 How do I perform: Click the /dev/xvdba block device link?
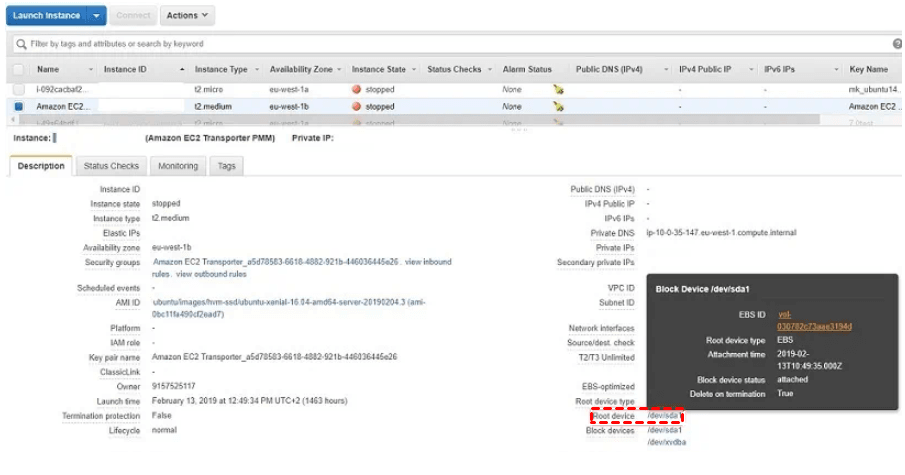point(667,442)
